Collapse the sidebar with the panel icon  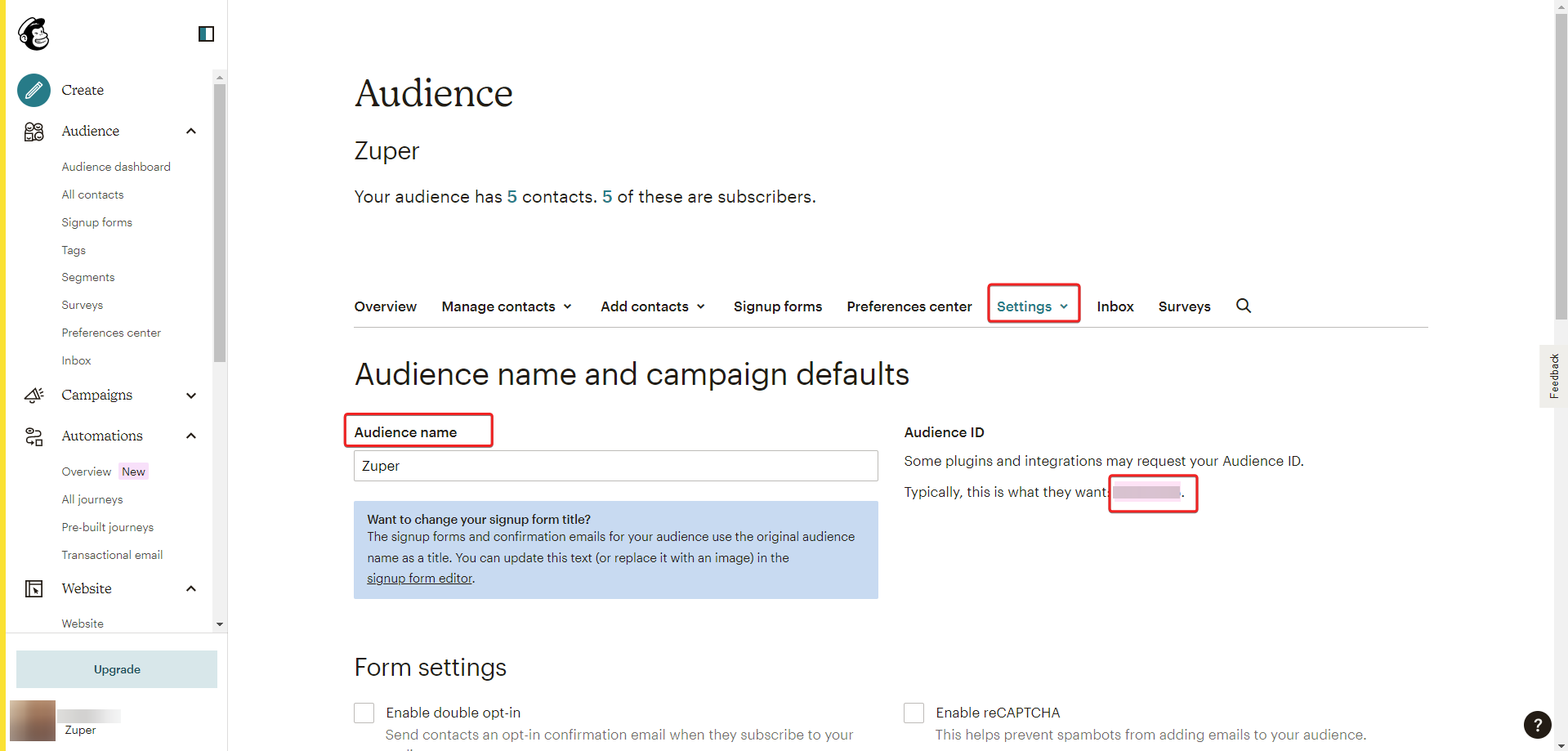coord(206,34)
